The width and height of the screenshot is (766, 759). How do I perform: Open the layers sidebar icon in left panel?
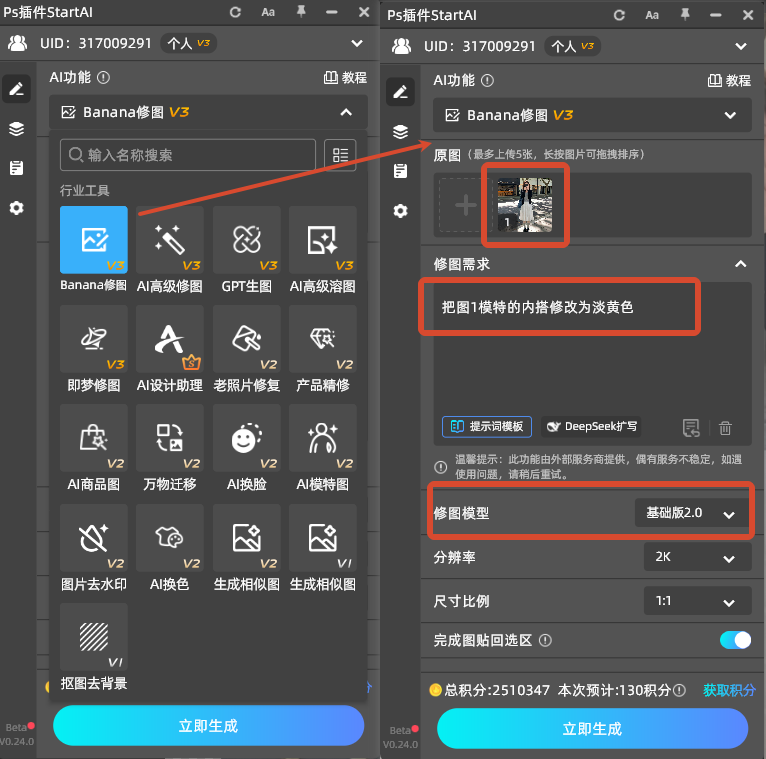tap(17, 129)
